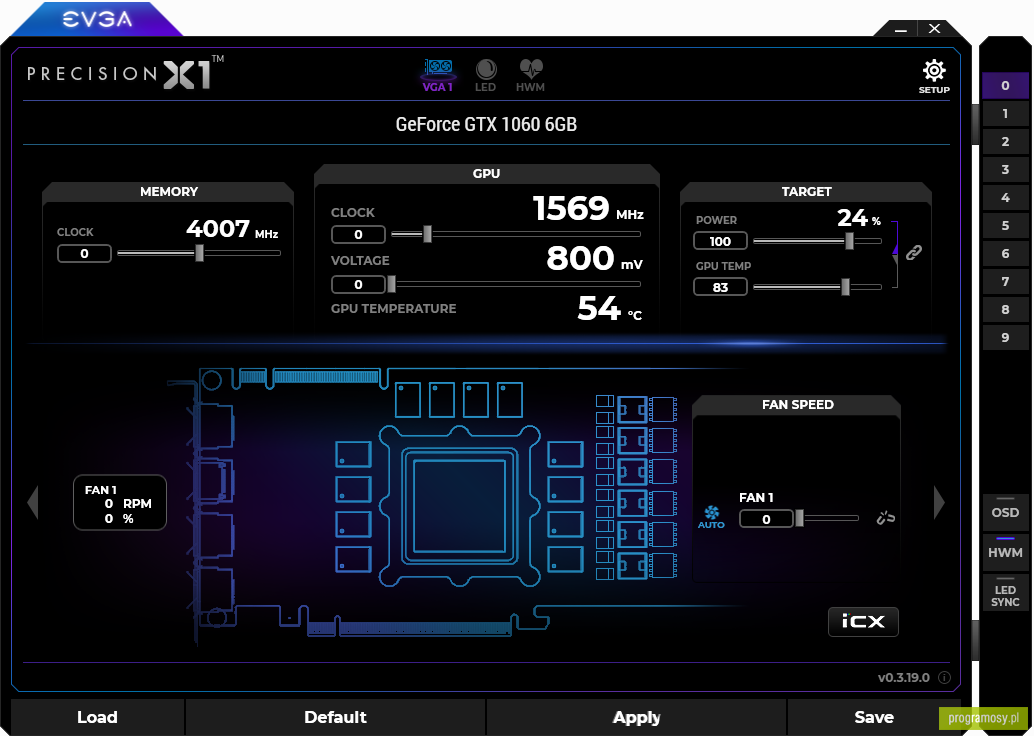Screen dimensions: 1034x736
Task: Focus the GPU voltage offset field
Action: pyautogui.click(x=358, y=284)
